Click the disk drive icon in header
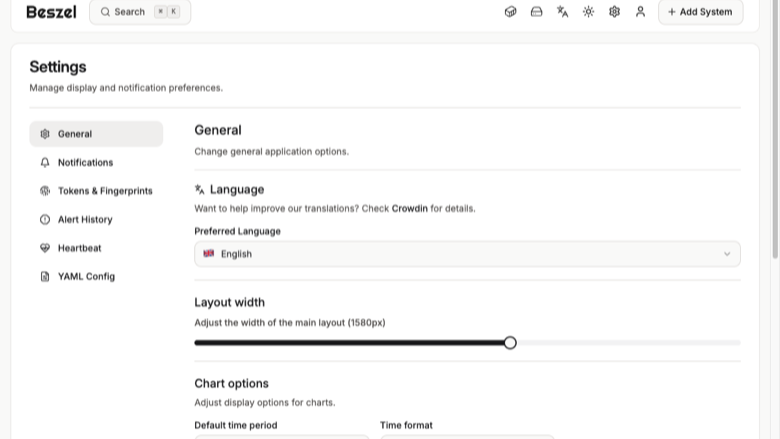This screenshot has height=439, width=780. point(536,11)
